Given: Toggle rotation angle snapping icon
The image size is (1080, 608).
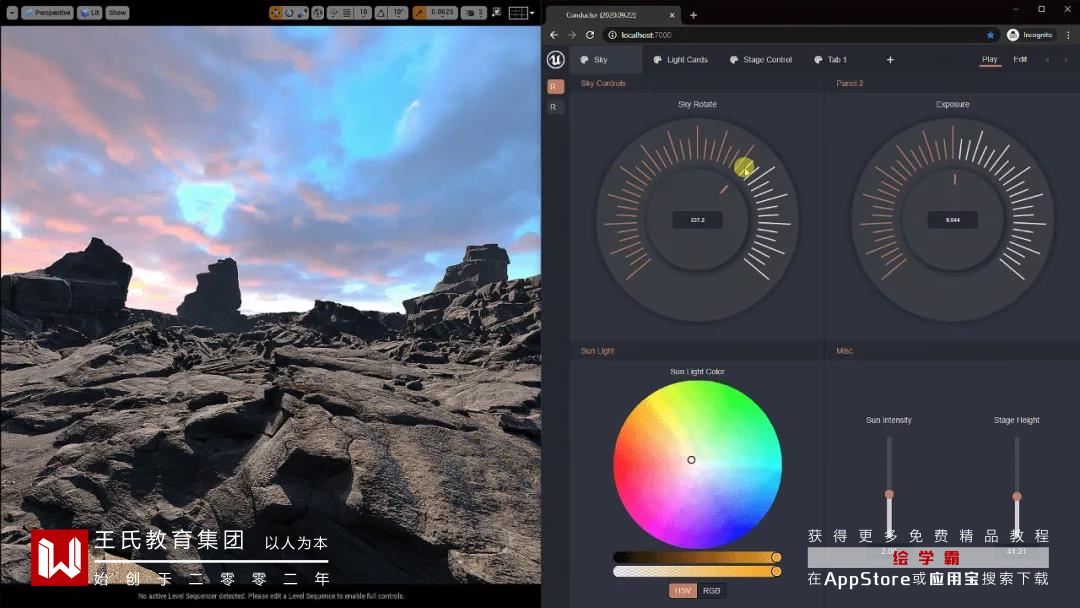Looking at the screenshot, I should point(381,12).
